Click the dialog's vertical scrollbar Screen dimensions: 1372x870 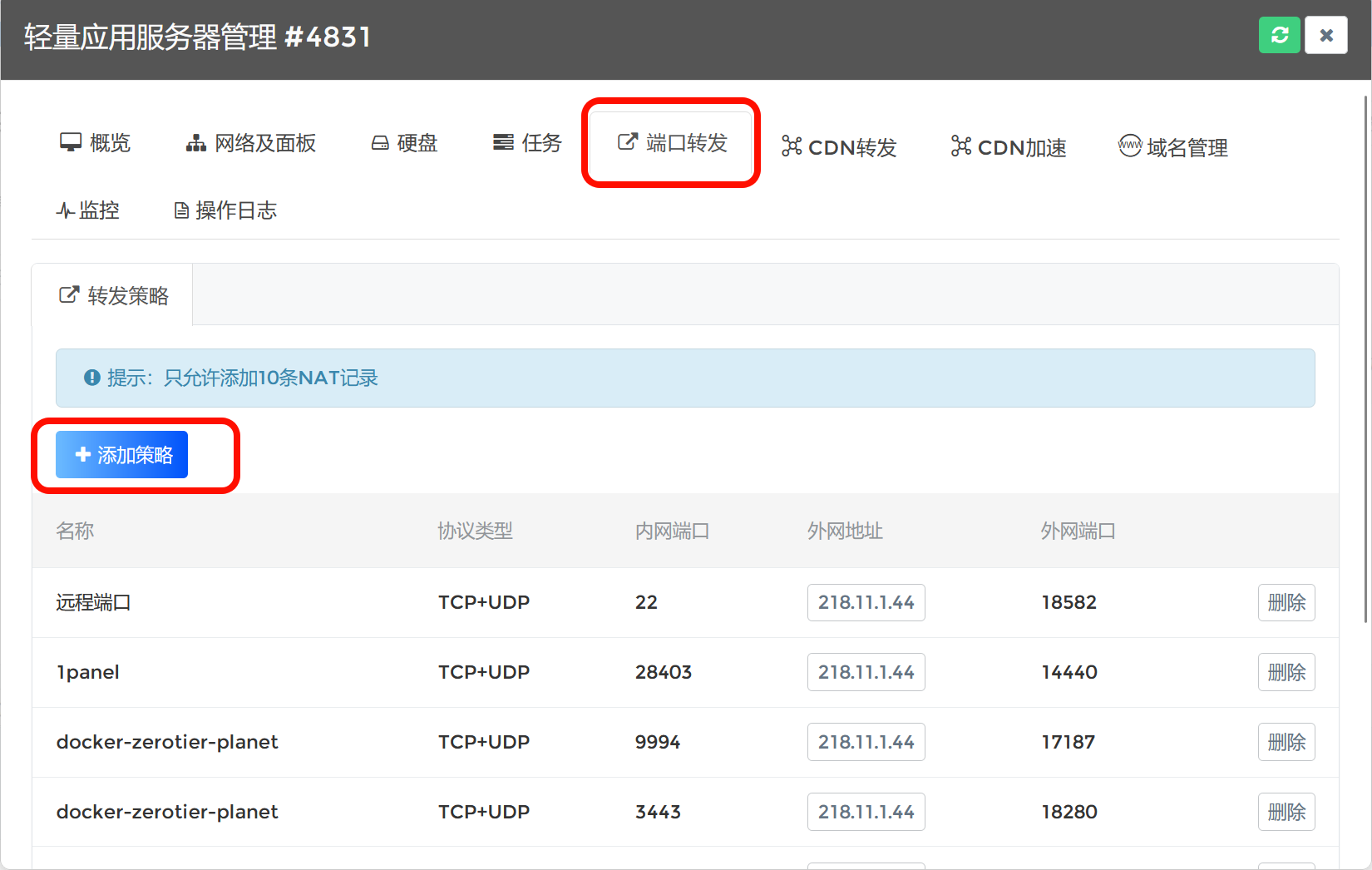point(1365,358)
